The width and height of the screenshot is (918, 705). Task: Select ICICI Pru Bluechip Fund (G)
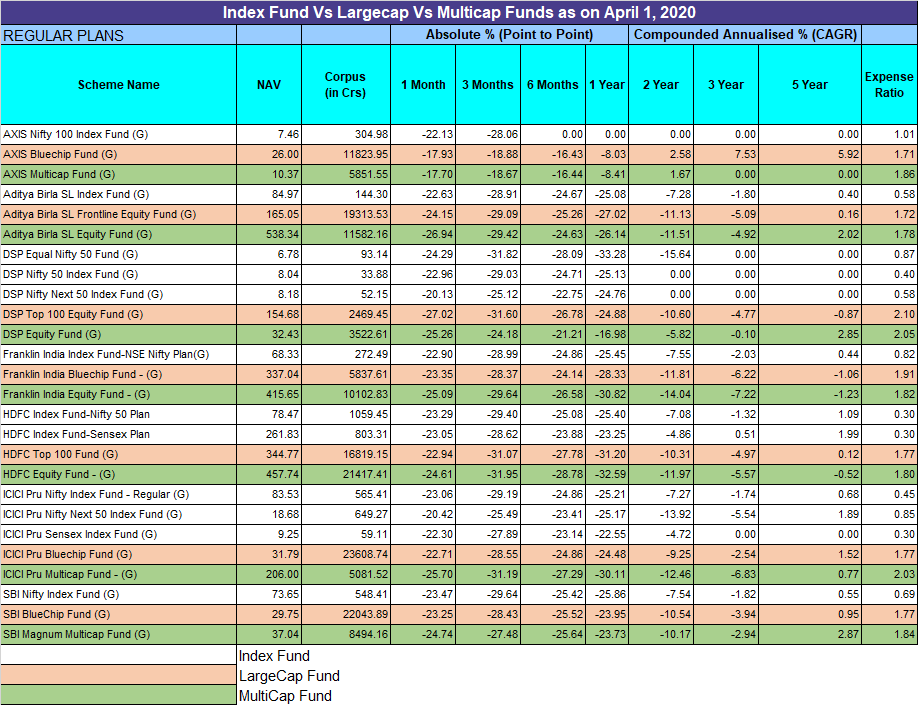click(67, 554)
